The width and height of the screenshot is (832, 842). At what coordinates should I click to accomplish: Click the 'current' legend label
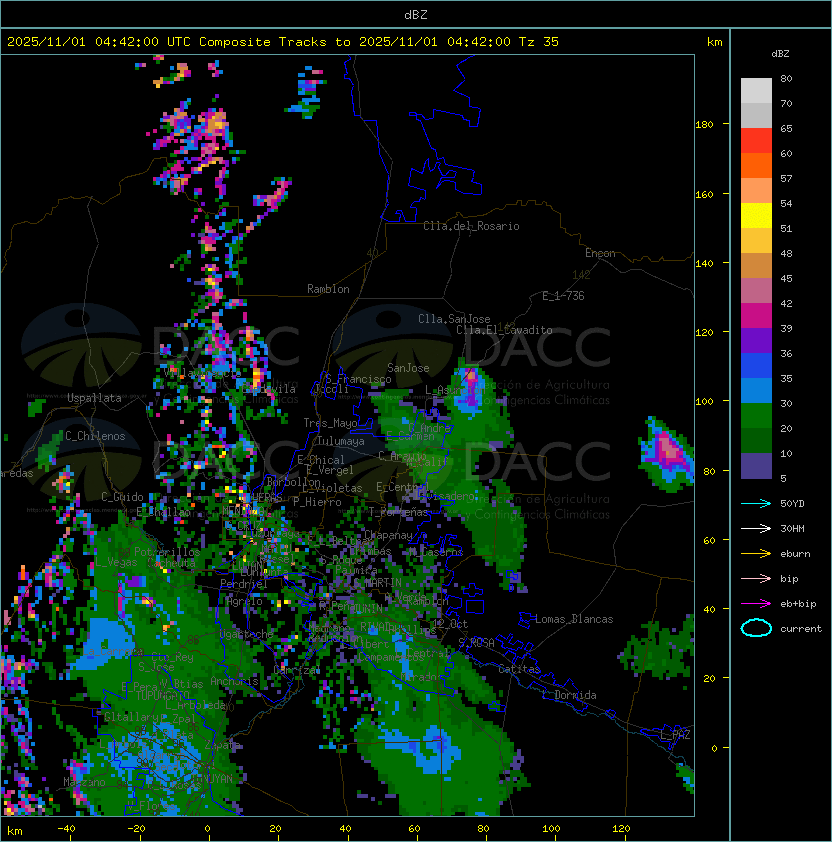[801, 629]
